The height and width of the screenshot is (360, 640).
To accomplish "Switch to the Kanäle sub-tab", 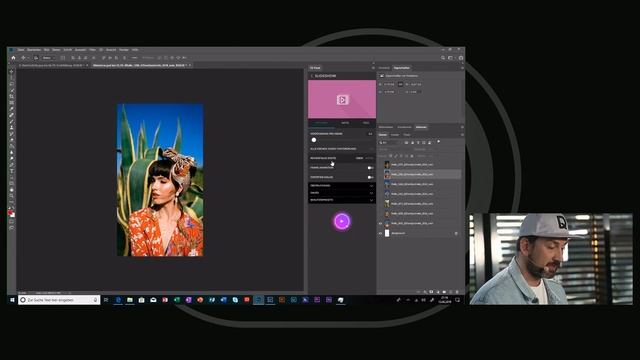I will (x=395, y=135).
